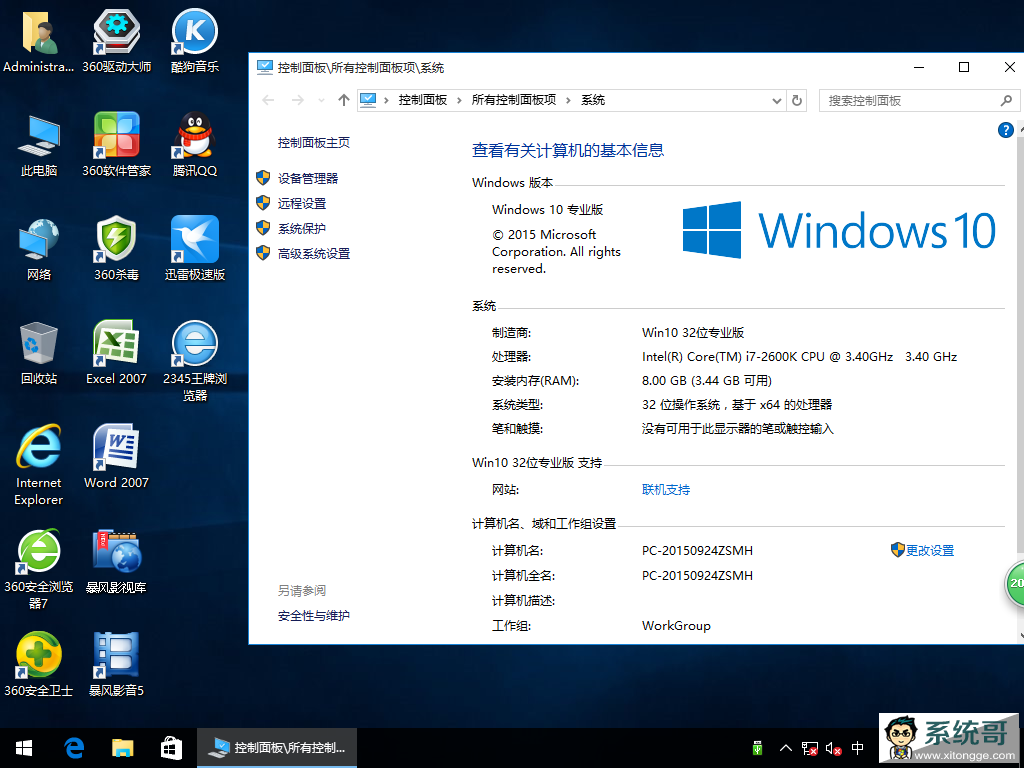Click the WorkGroup value text
The image size is (1024, 768).
676,626
